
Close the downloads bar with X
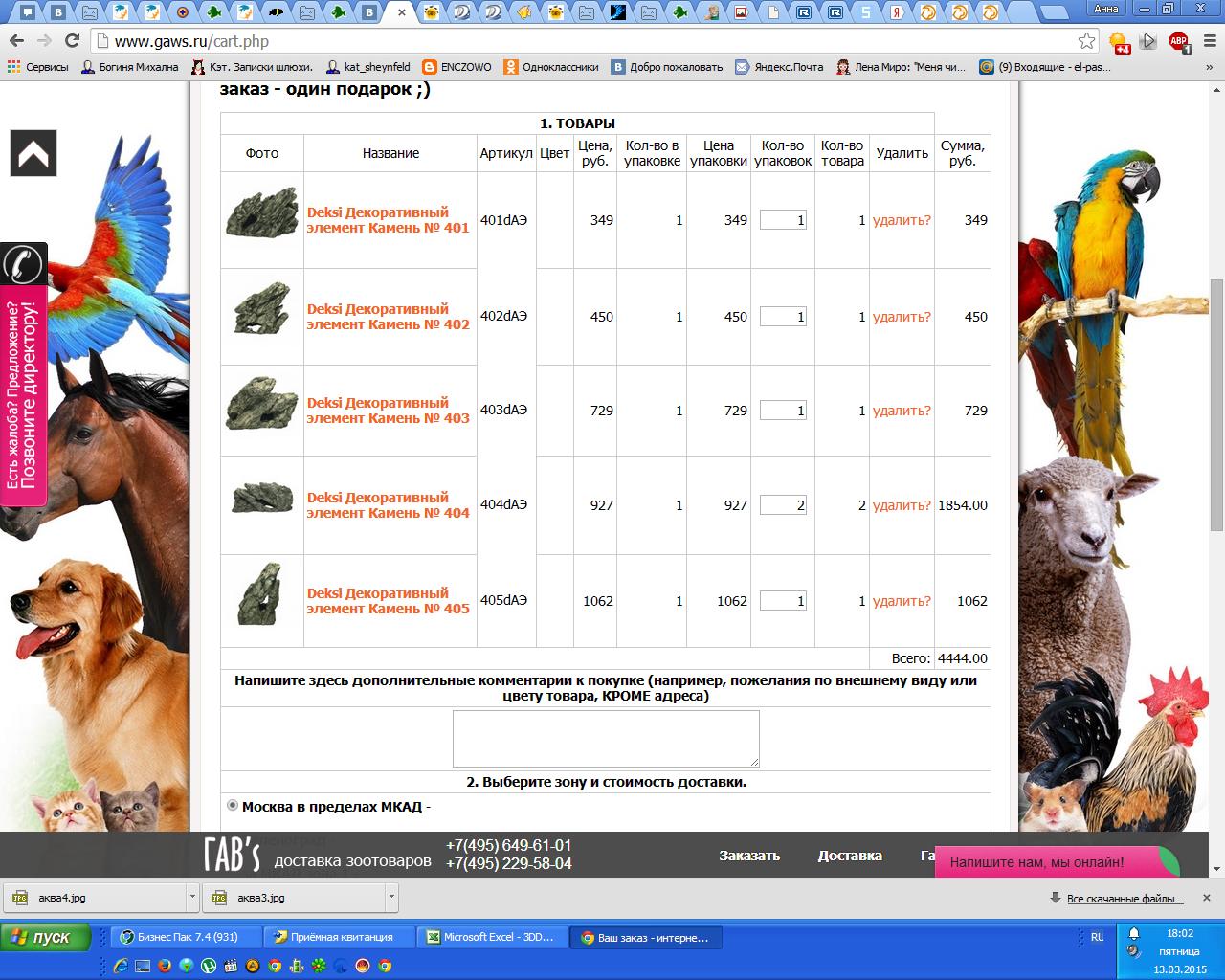click(x=1207, y=898)
